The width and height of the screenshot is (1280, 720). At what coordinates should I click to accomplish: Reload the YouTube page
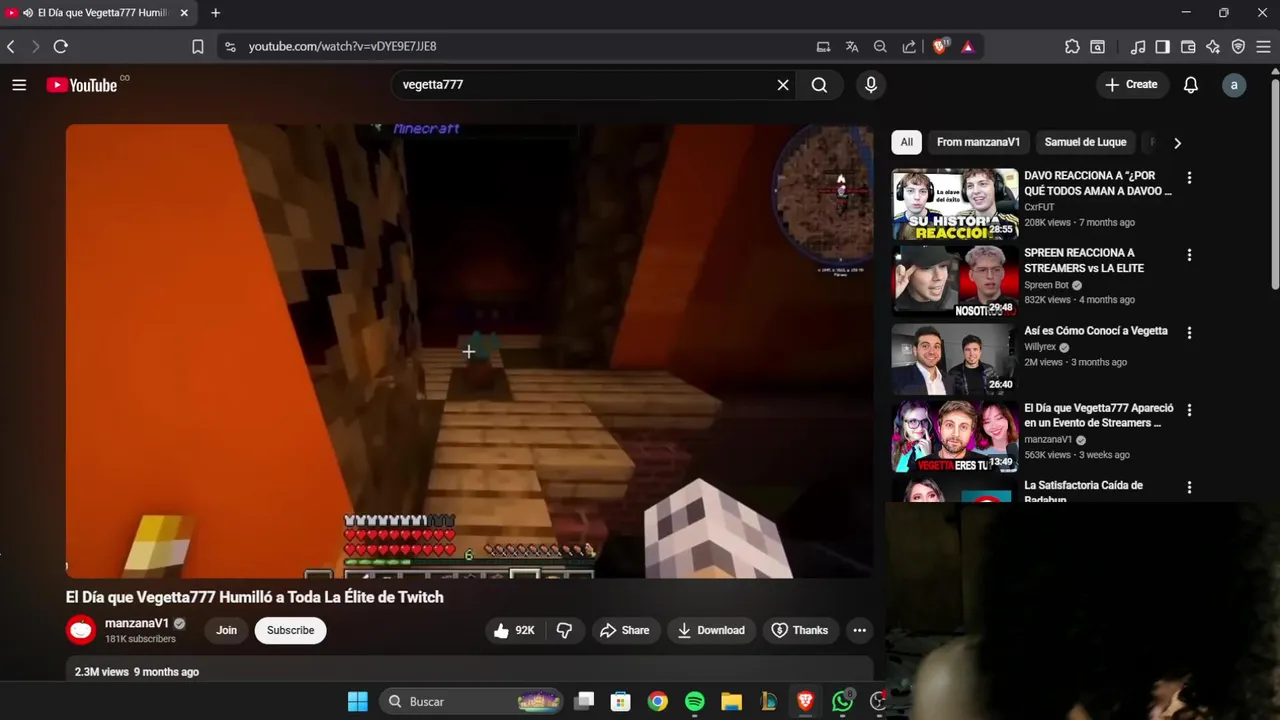pos(61,46)
